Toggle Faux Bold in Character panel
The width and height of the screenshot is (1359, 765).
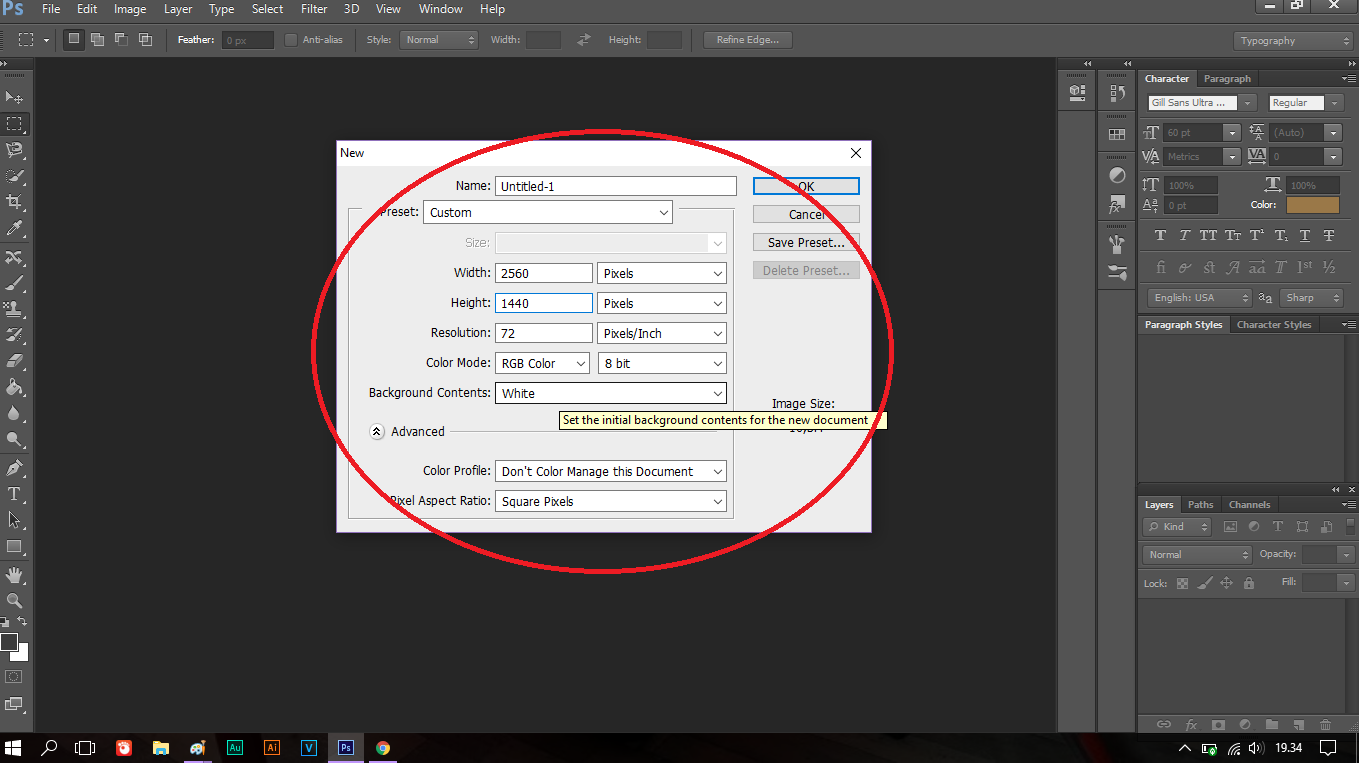(x=1160, y=236)
